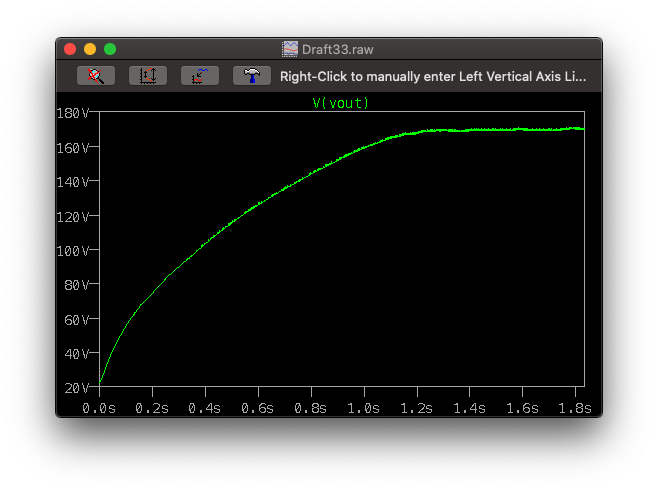Click the 0.2s time axis label

coord(152,408)
